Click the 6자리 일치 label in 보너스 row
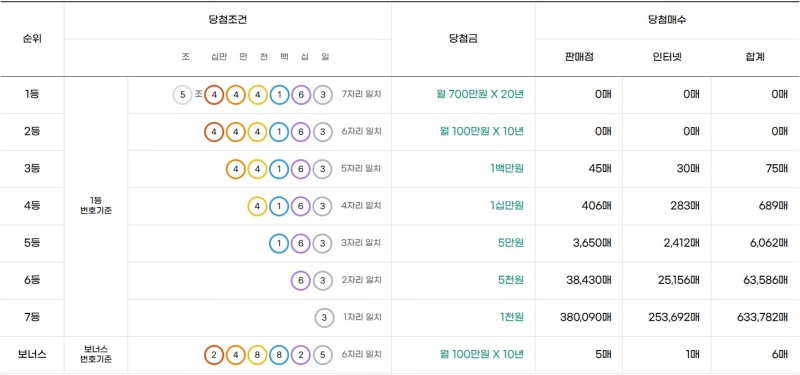Image resolution: width=800 pixels, height=375 pixels. click(x=361, y=355)
